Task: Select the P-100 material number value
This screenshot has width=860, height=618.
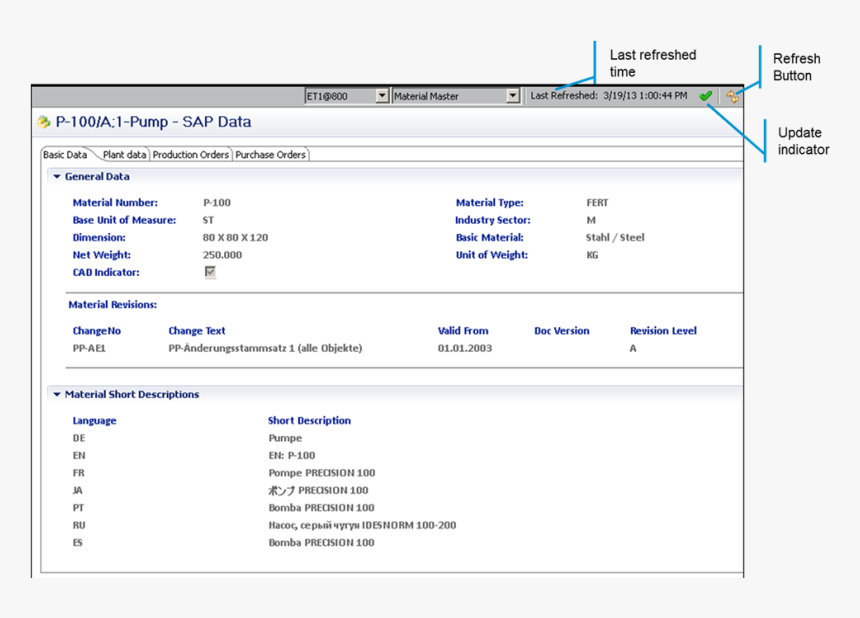Action: pos(217,202)
